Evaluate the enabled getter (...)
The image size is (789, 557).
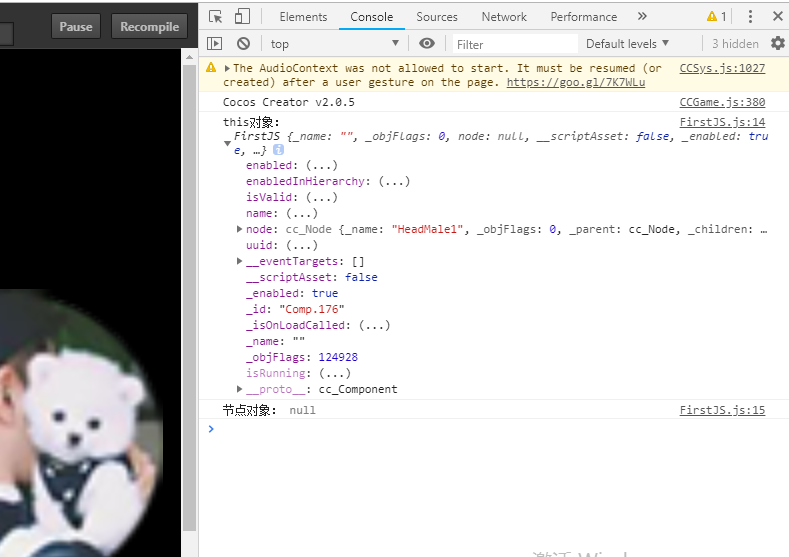(x=322, y=165)
